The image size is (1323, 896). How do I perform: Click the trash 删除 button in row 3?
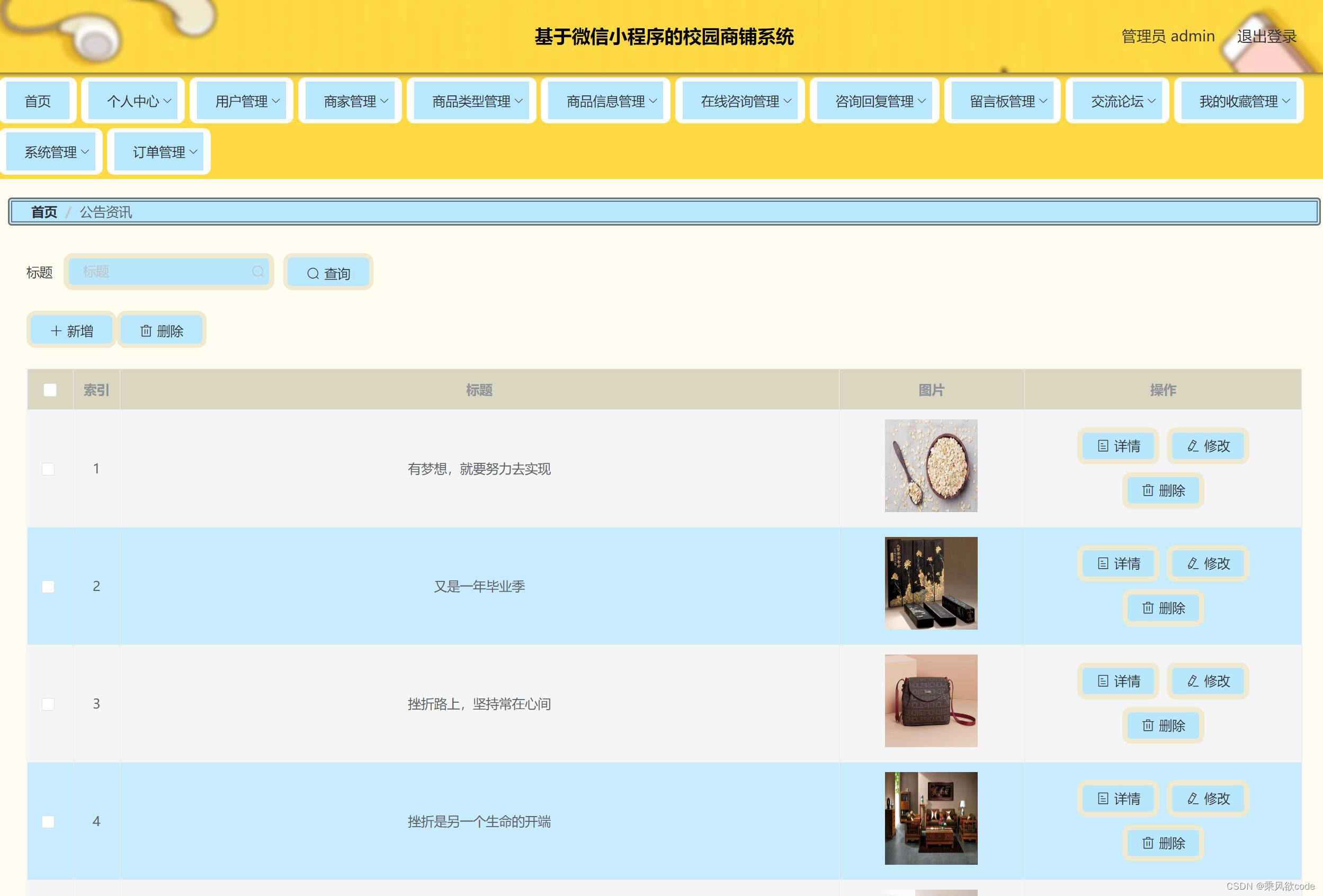point(1163,725)
